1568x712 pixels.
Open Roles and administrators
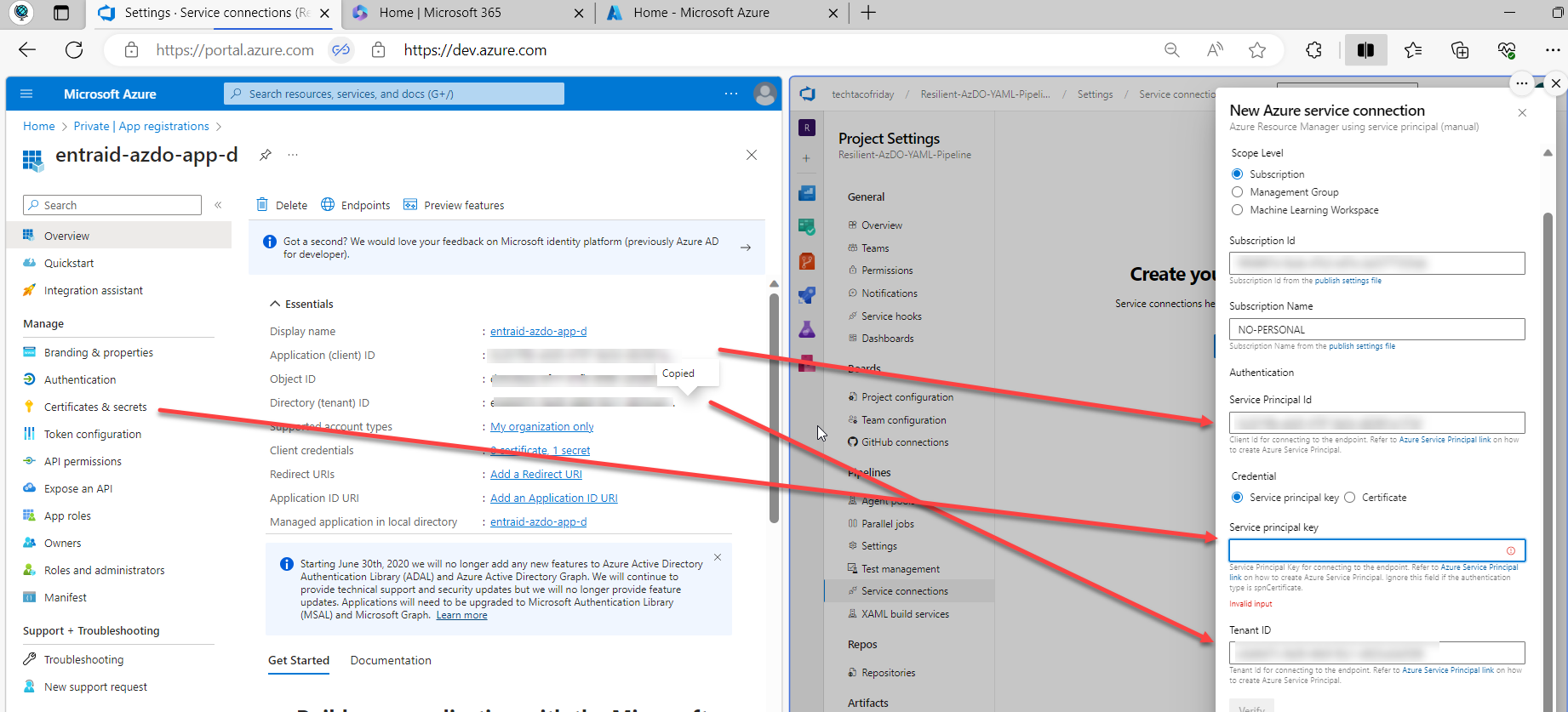[105, 570]
